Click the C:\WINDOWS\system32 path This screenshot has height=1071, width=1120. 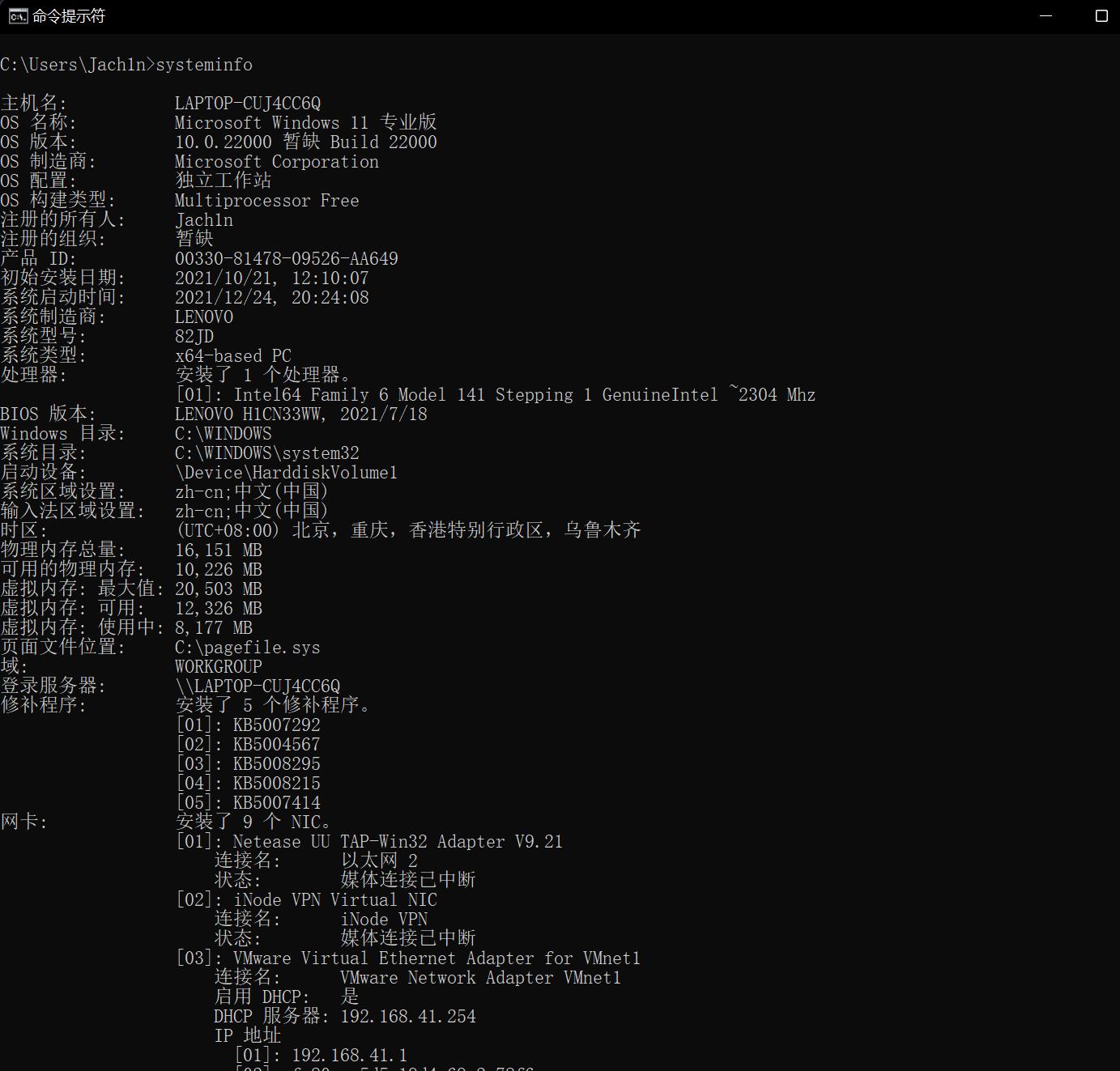point(267,453)
